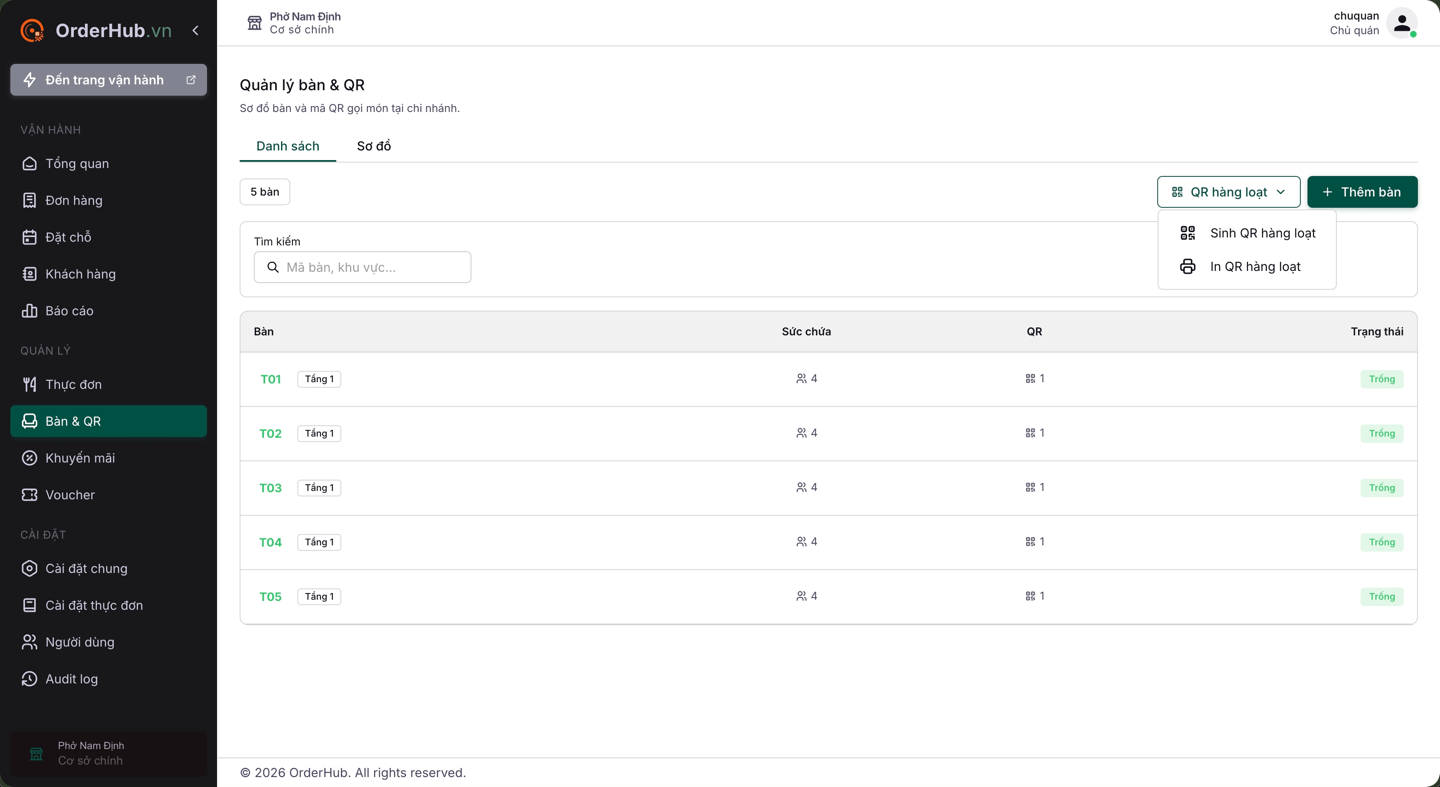1440x787 pixels.
Task: Click the Thêm bàn button
Action: pyautogui.click(x=1362, y=192)
